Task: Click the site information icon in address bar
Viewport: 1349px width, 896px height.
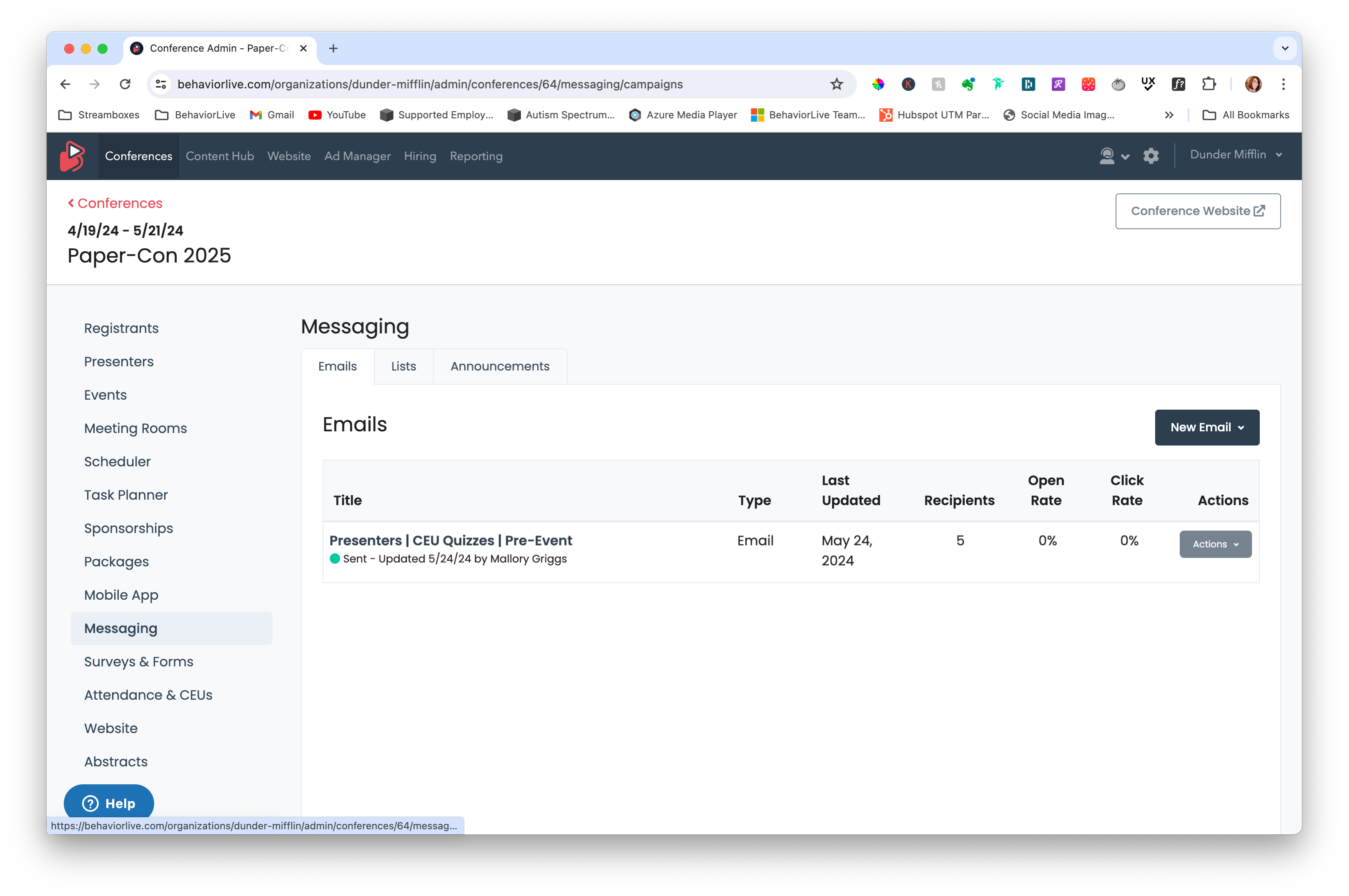Action: 161,84
